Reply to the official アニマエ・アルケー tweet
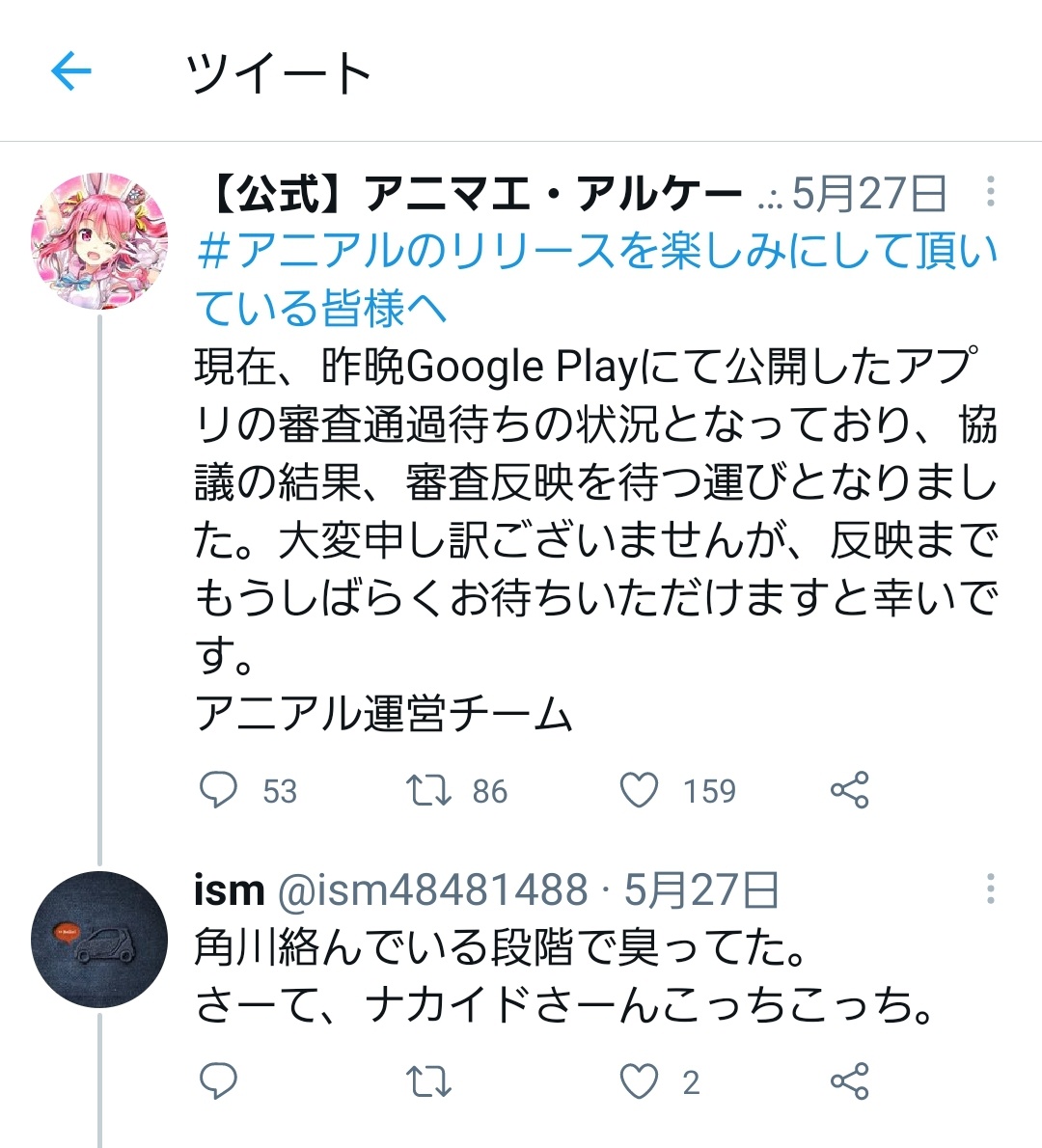1042x1148 pixels. click(218, 790)
